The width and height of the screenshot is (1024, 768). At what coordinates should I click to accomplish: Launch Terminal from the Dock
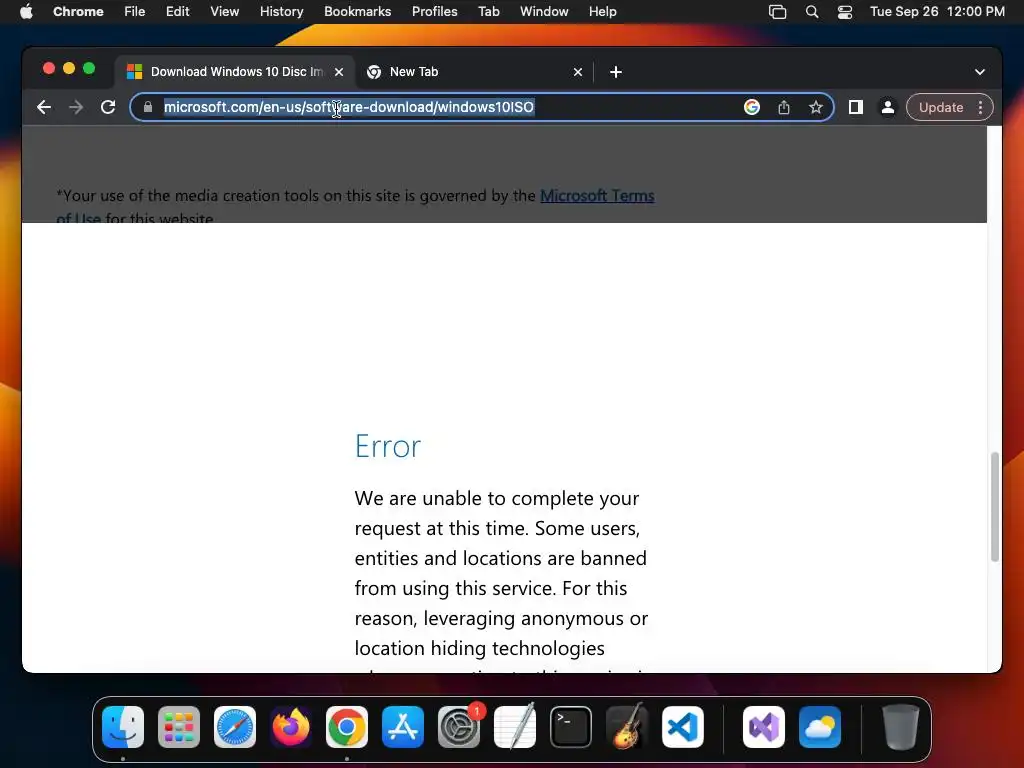pyautogui.click(x=571, y=727)
